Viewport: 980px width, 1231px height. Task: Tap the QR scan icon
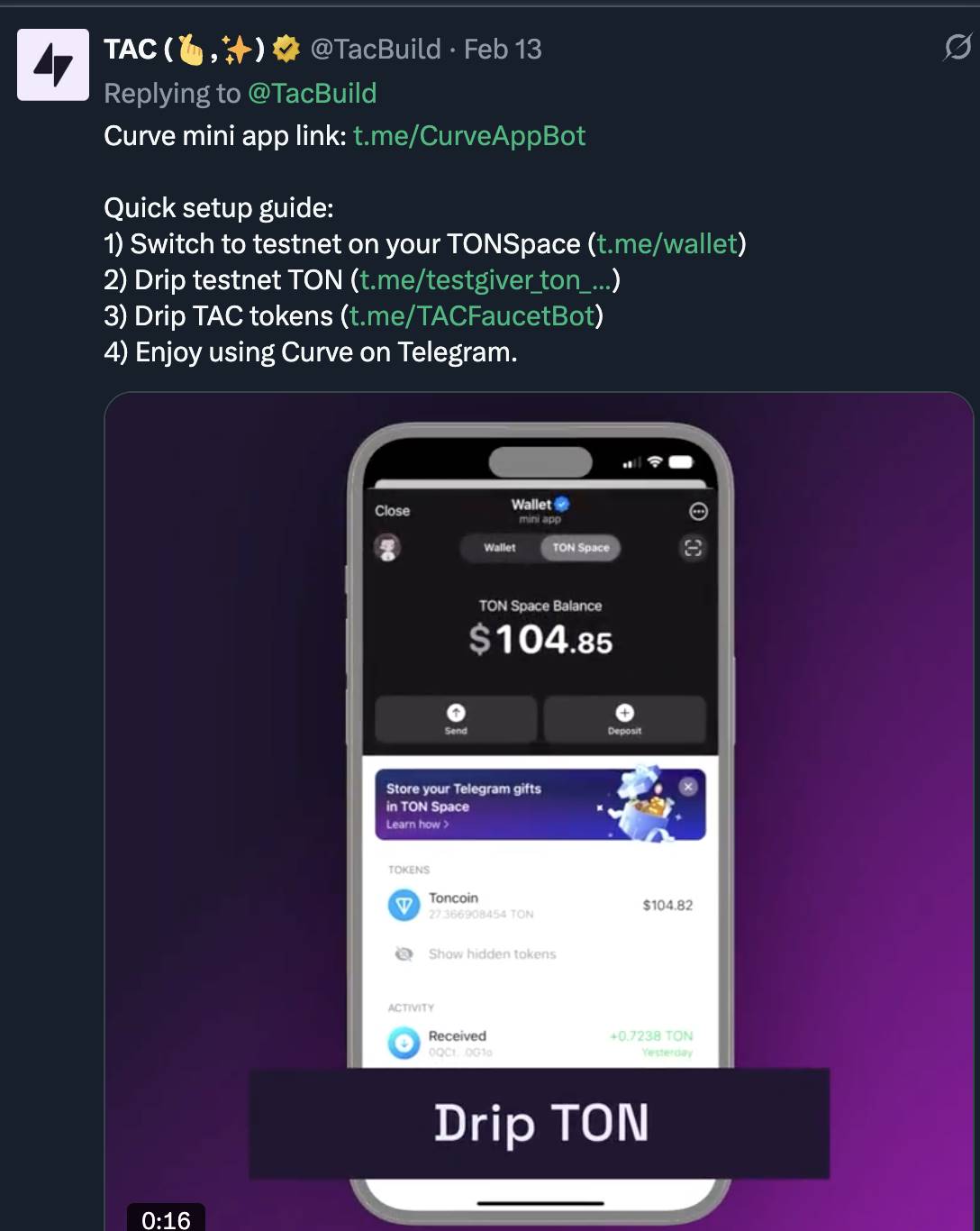tap(693, 548)
